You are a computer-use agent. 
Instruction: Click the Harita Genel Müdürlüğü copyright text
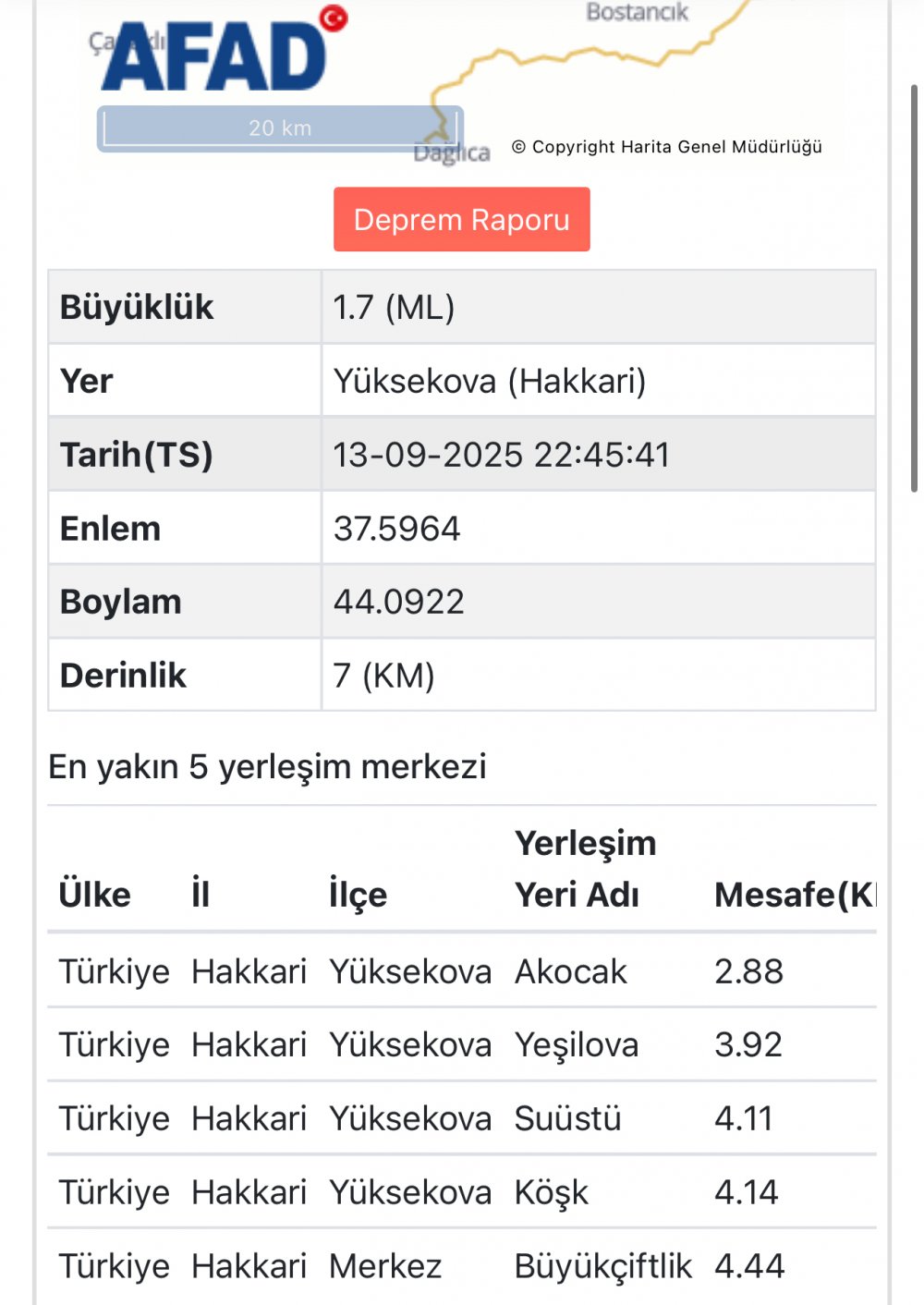coord(666,147)
